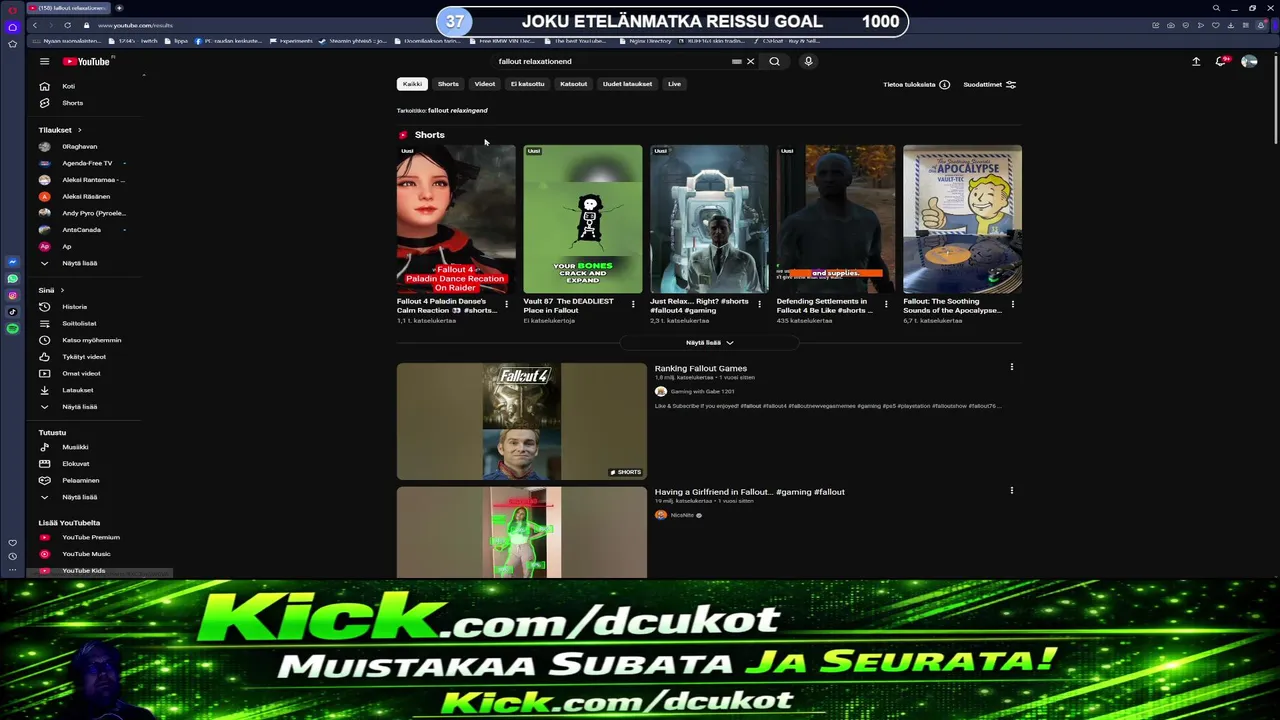
Task: Open Facebook Messenger in Opera sidebar
Action: pyautogui.click(x=12, y=262)
